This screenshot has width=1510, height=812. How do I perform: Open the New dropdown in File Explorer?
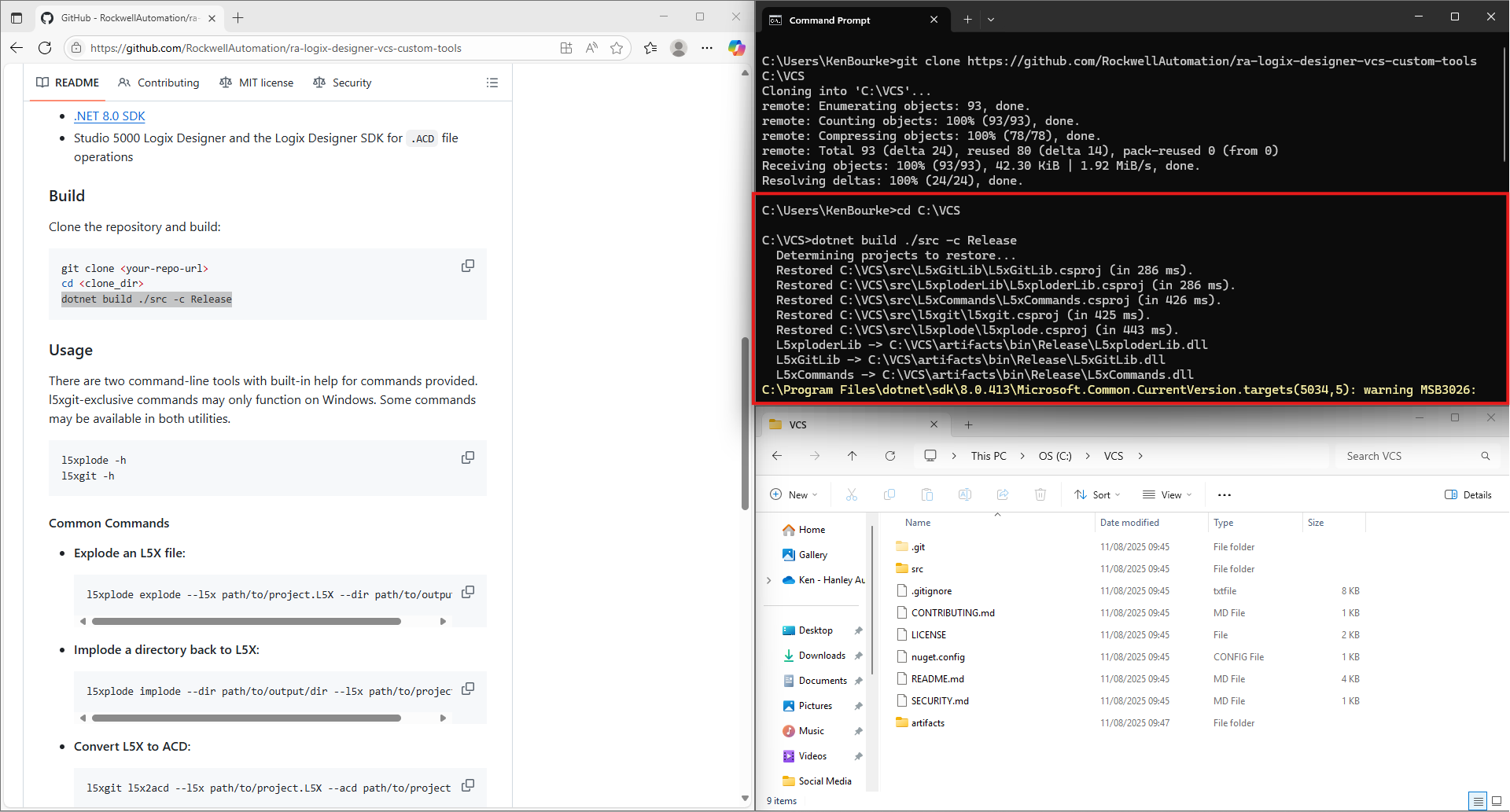(x=794, y=494)
